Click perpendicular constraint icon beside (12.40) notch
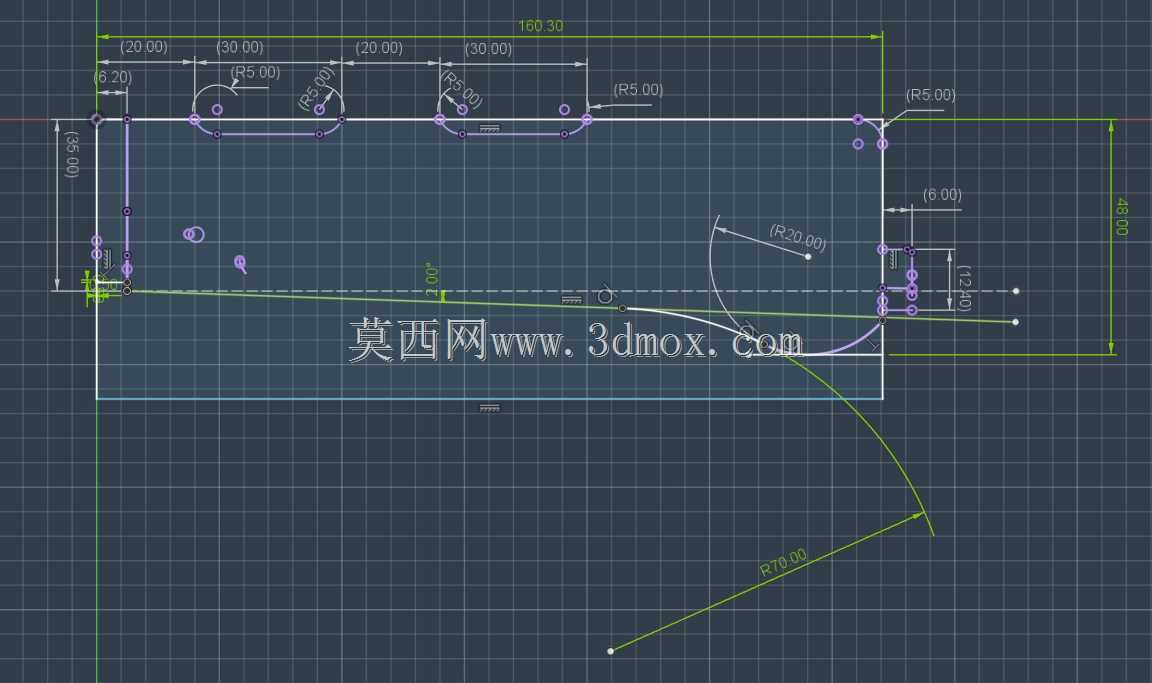 [x=893, y=259]
